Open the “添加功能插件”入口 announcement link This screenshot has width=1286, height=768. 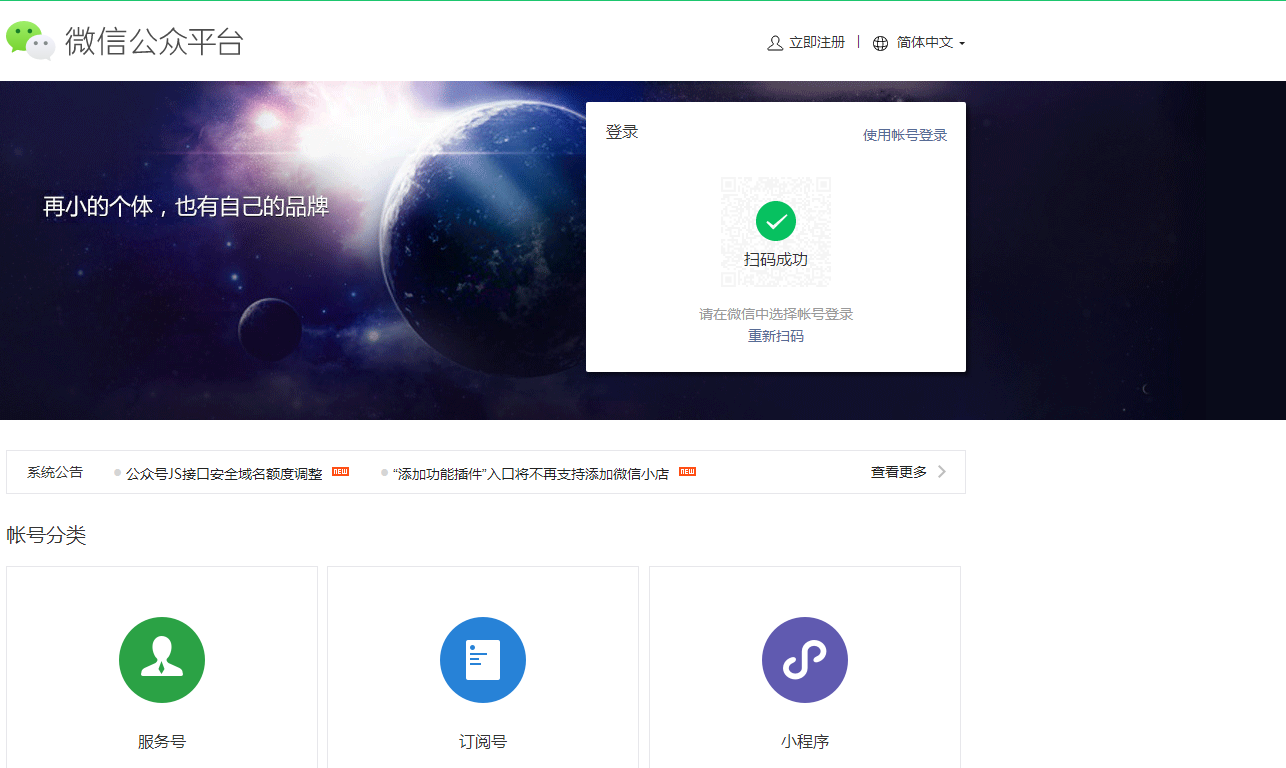531,473
